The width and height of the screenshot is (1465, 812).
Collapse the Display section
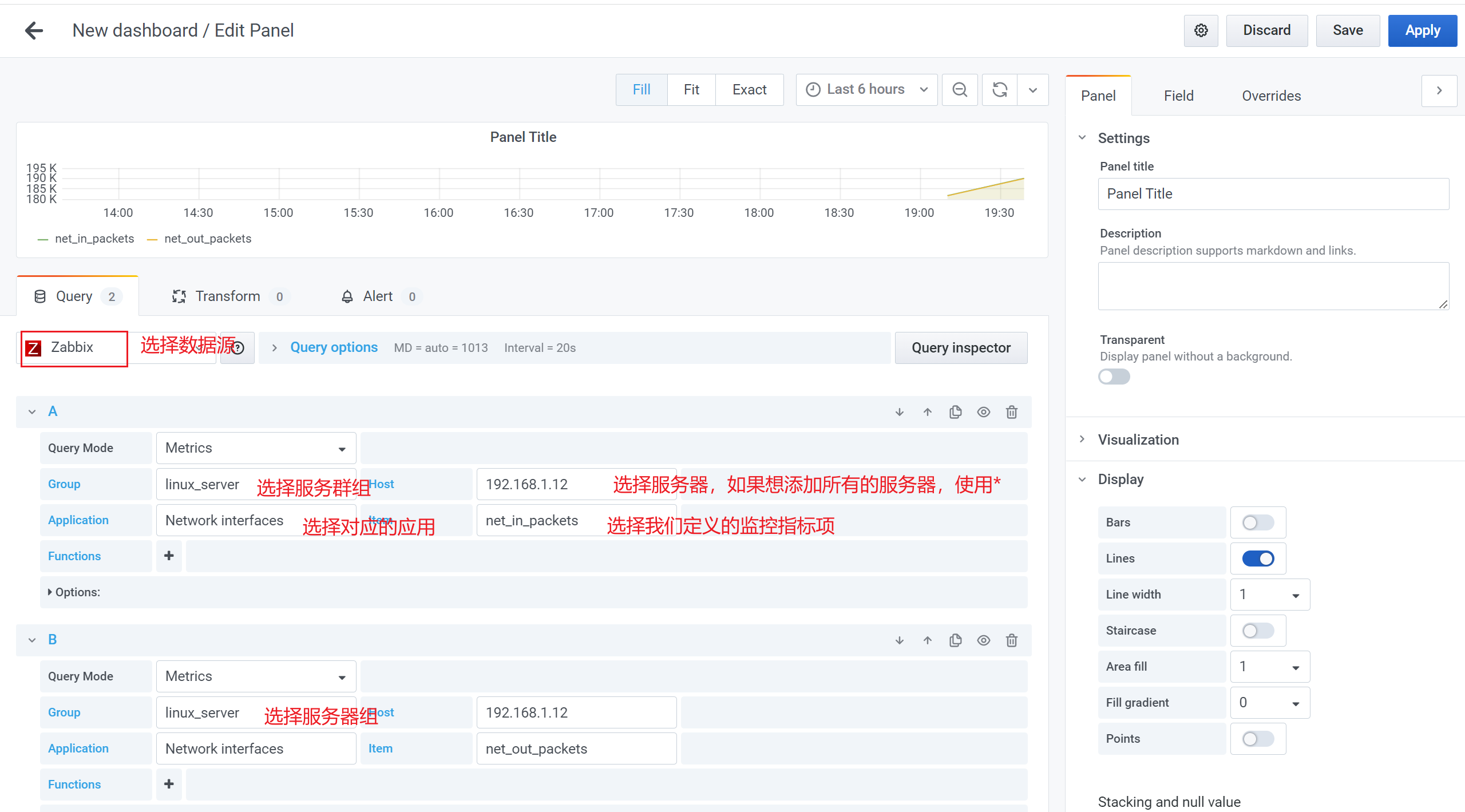[1082, 480]
